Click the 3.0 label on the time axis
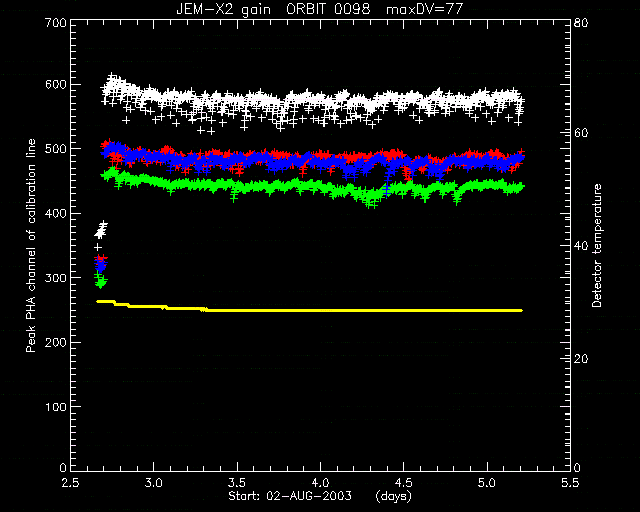This screenshot has width=640, height=512. pos(153,483)
